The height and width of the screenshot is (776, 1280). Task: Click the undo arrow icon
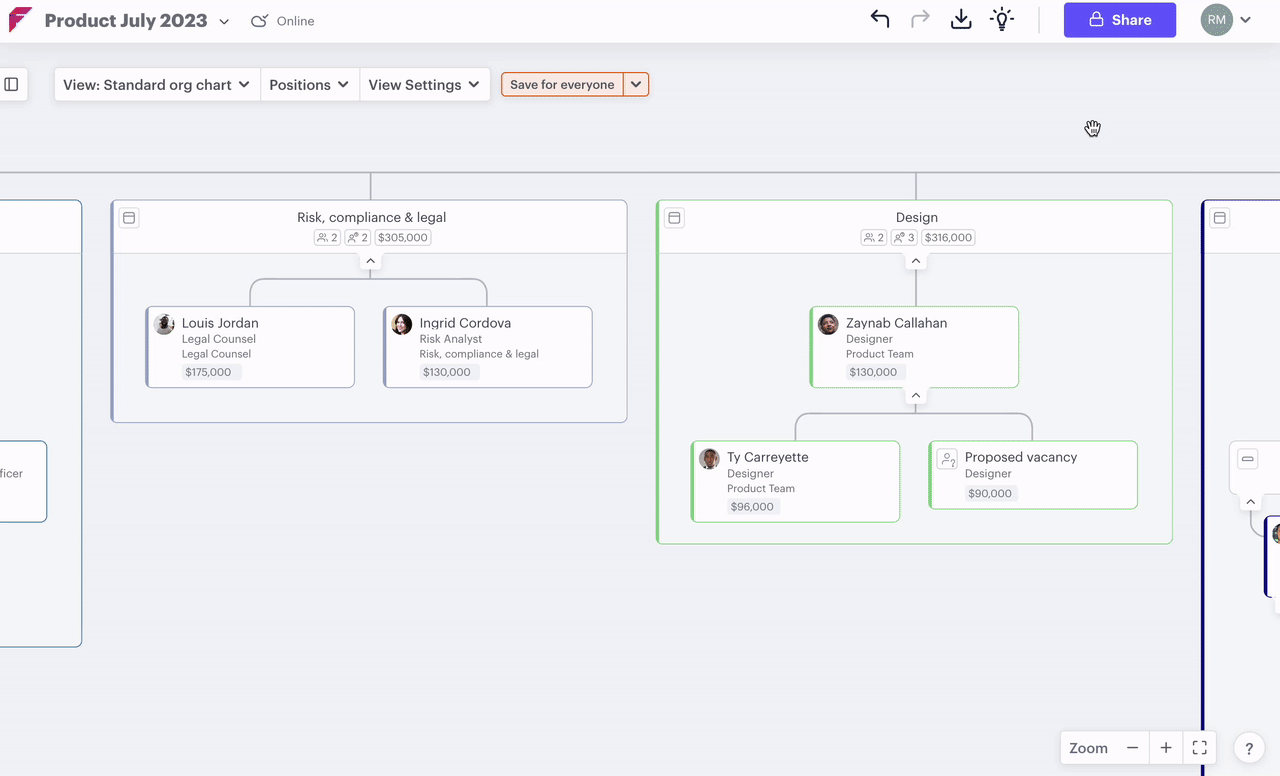tap(880, 20)
